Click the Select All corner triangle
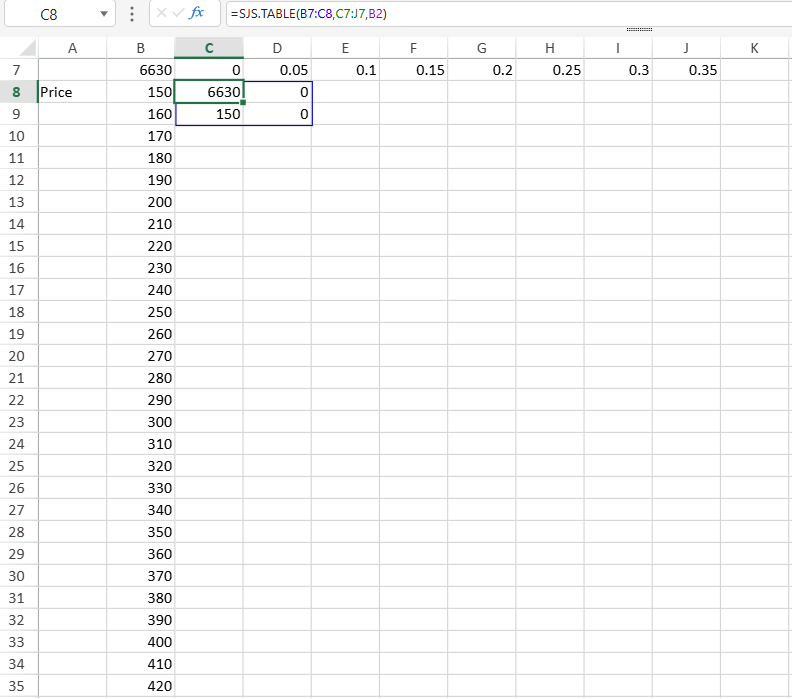The image size is (792, 699). pos(27,48)
